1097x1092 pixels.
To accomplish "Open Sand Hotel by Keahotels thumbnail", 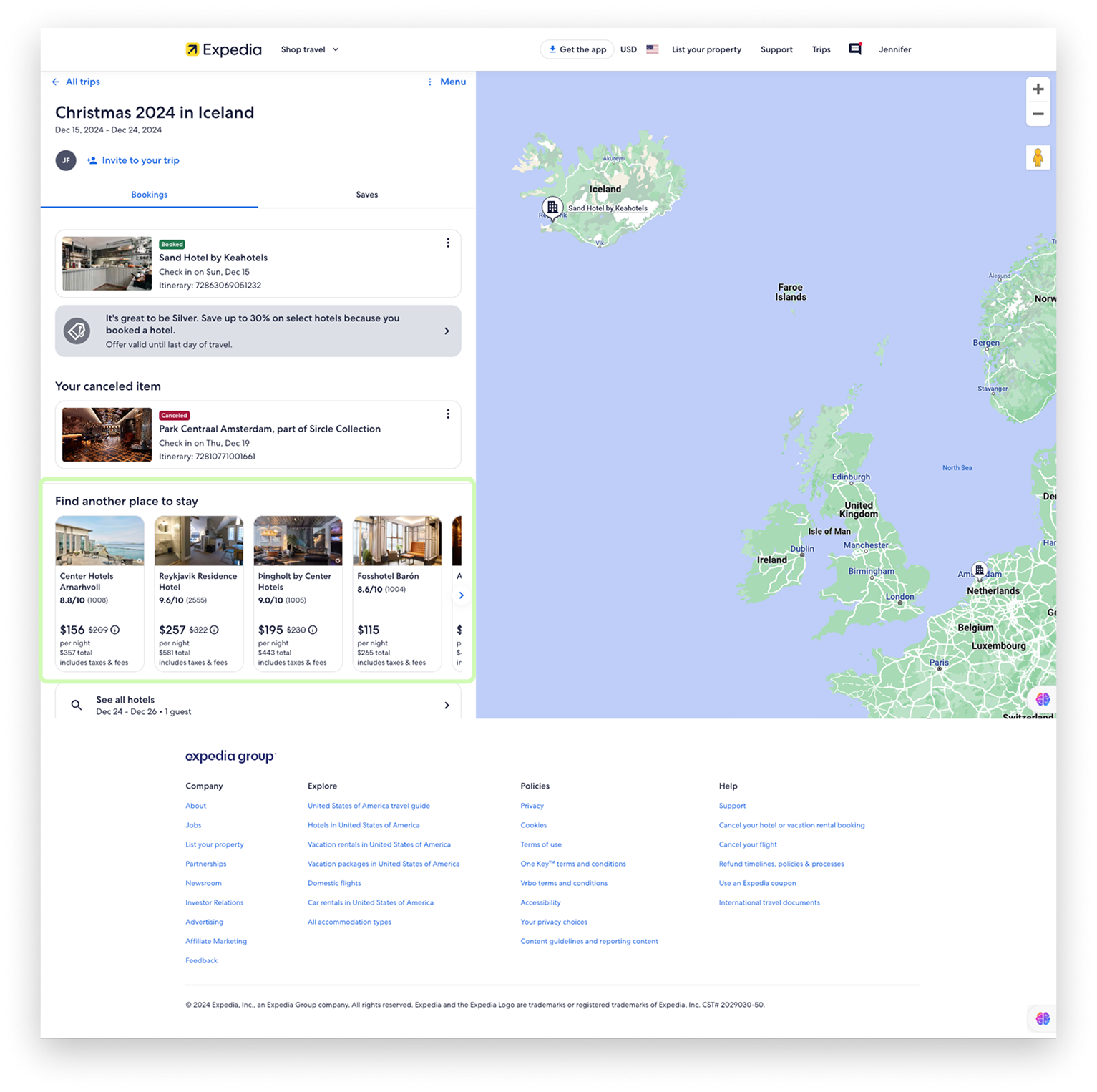I will pyautogui.click(x=107, y=263).
